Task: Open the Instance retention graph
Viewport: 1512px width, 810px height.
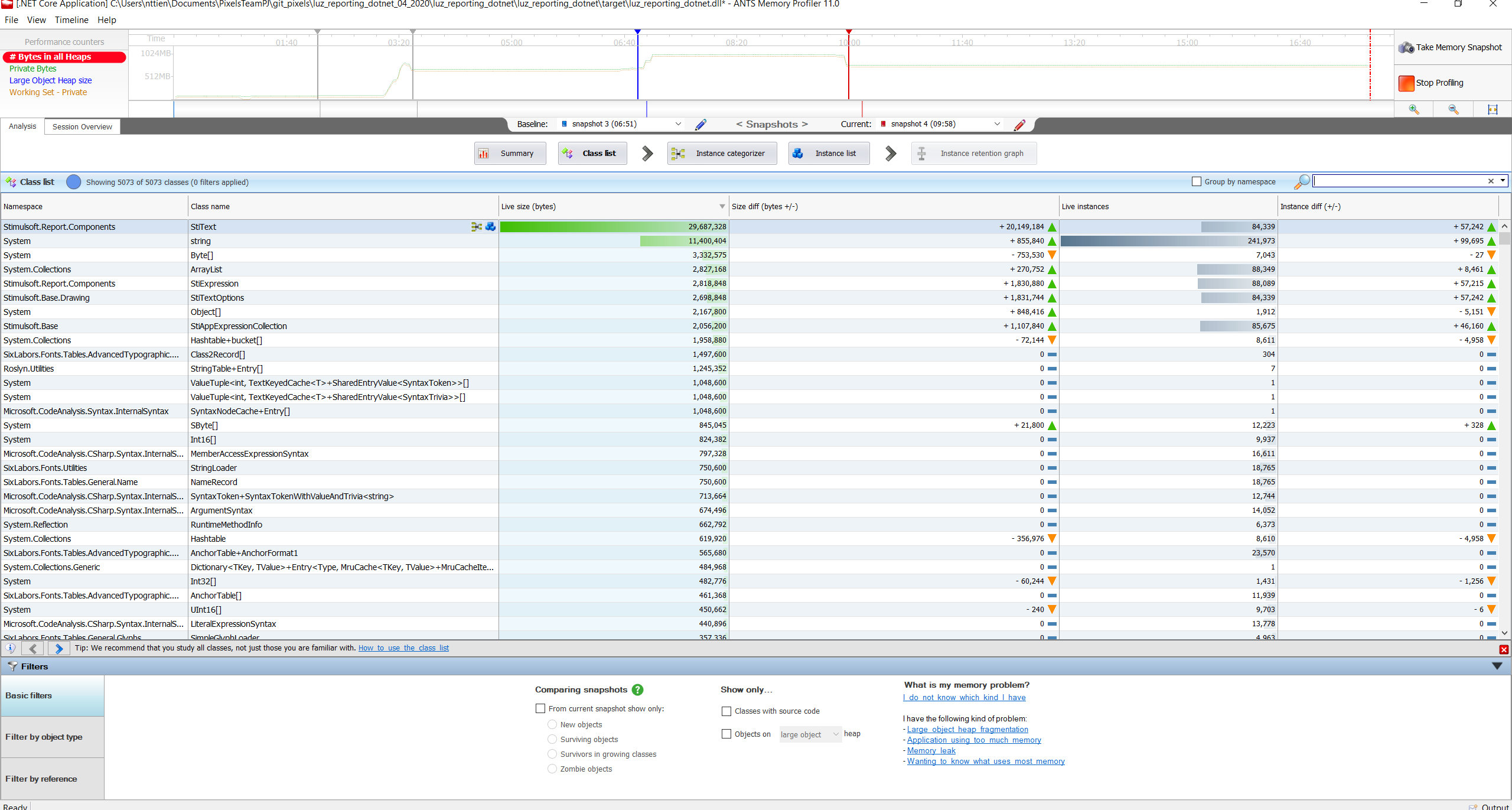Action: (974, 154)
